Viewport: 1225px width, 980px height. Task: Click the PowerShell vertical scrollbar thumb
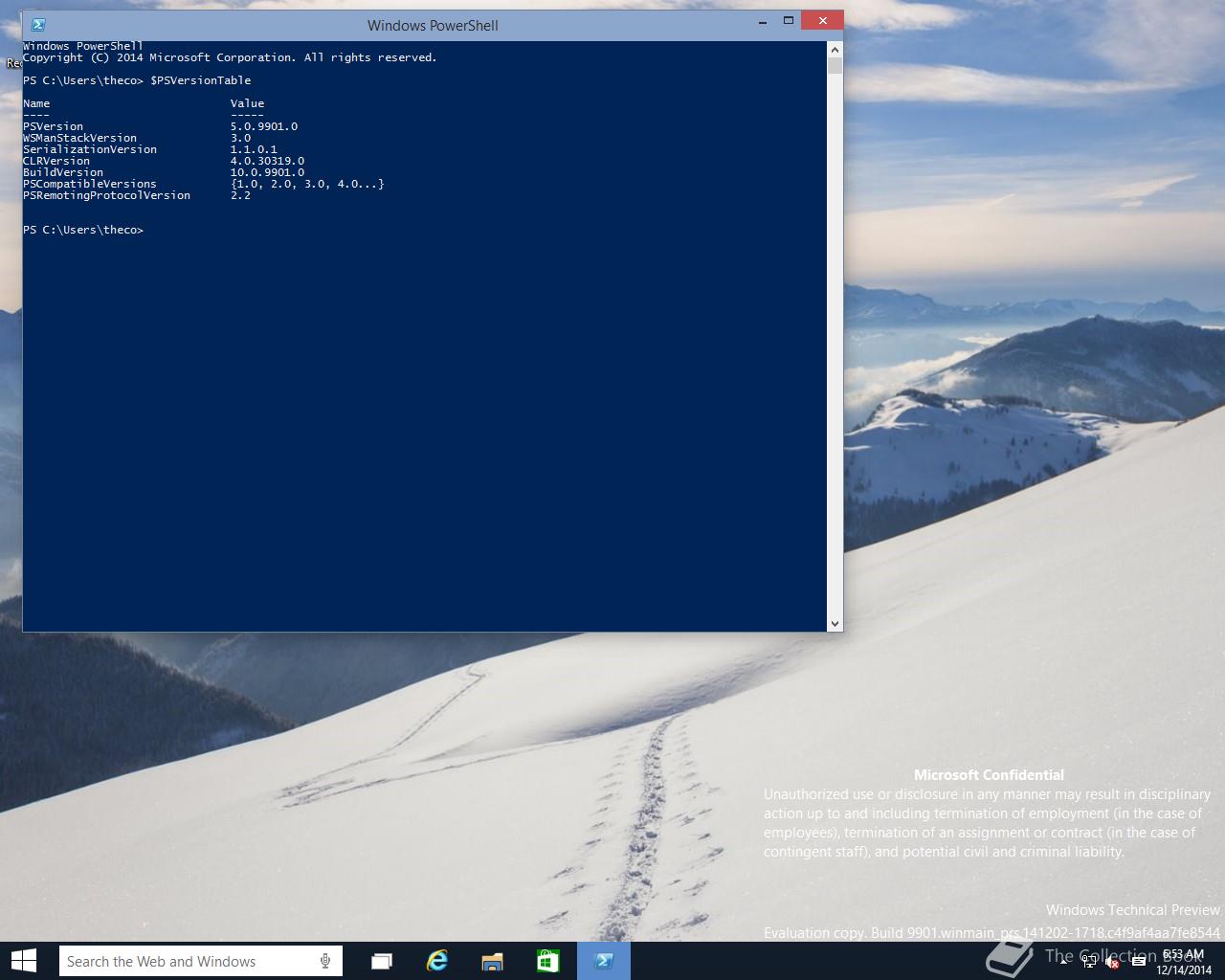[x=835, y=65]
